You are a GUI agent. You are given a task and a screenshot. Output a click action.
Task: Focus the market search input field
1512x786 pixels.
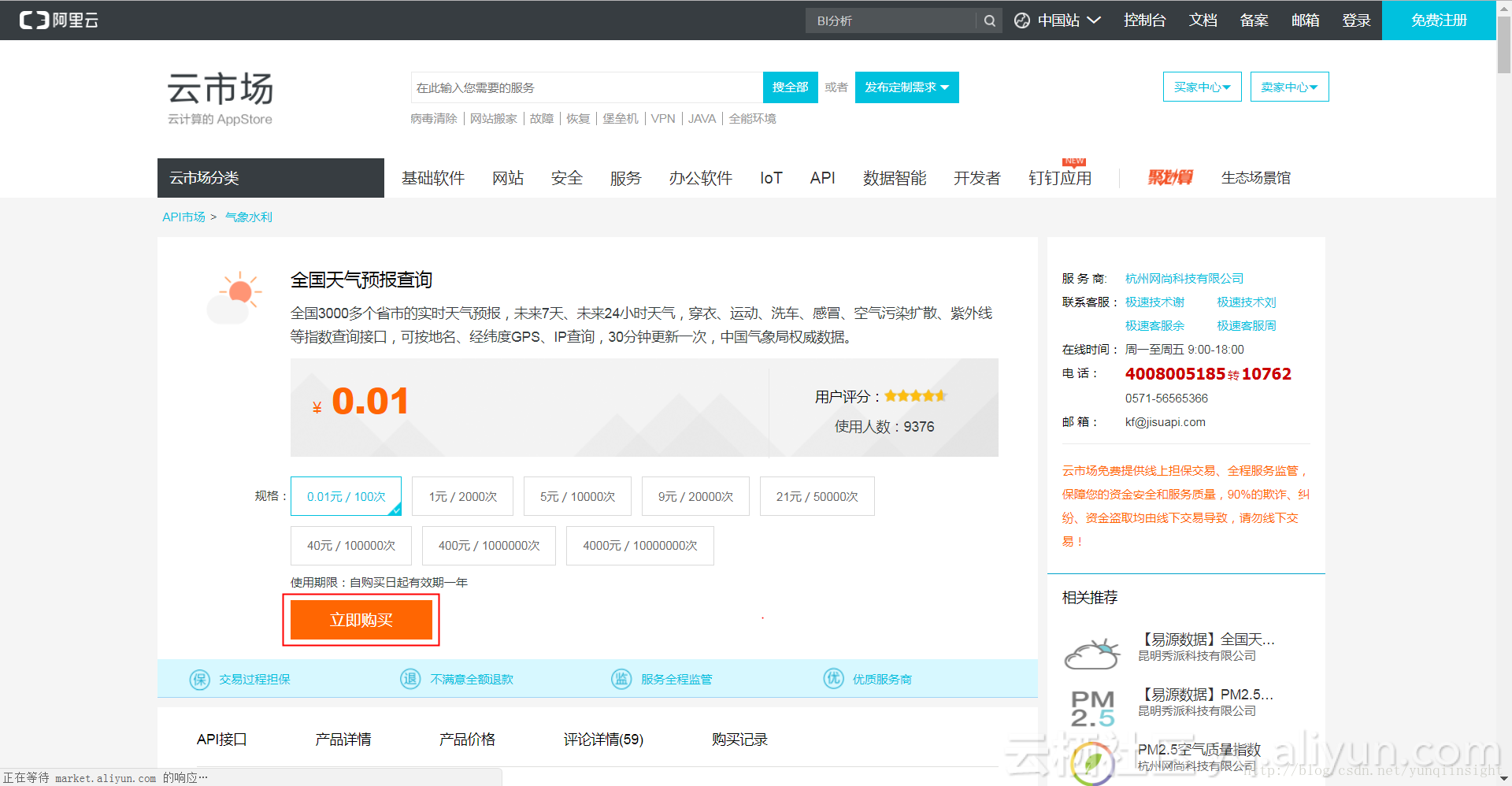pos(587,87)
